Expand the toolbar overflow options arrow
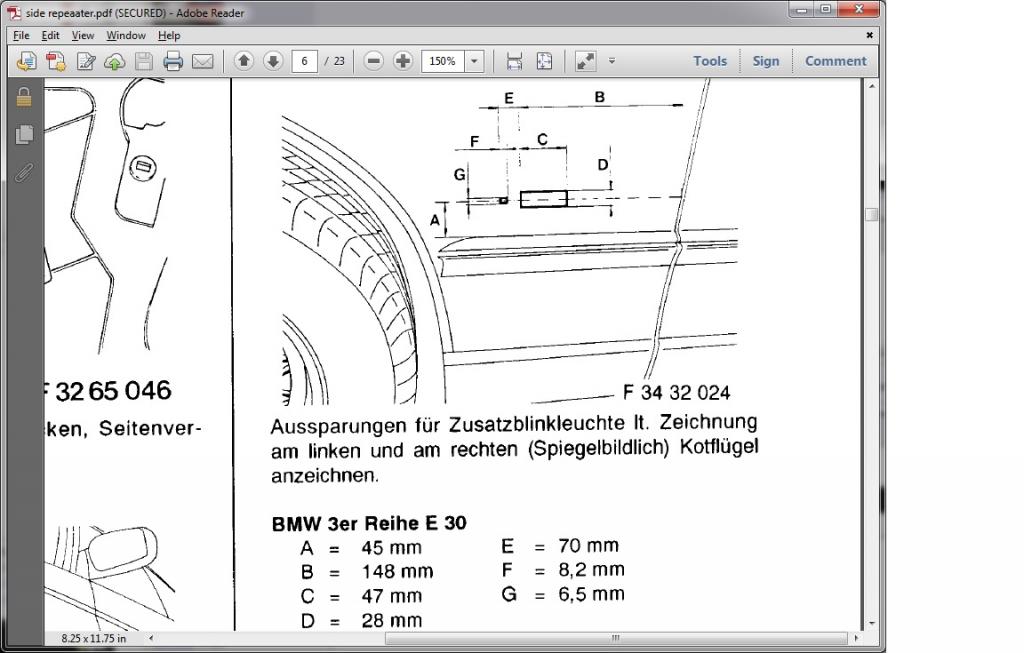Image resolution: width=1024 pixels, height=653 pixels. (612, 61)
